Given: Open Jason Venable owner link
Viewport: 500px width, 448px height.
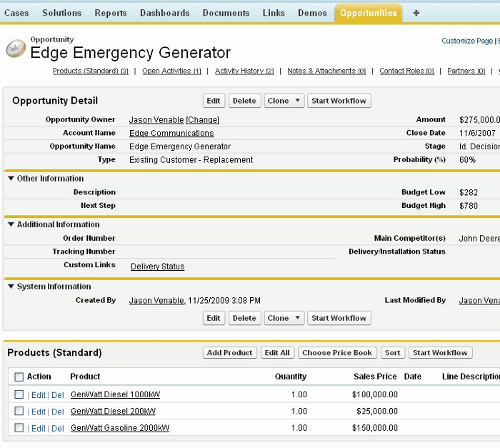Looking at the screenshot, I should [x=156, y=120].
